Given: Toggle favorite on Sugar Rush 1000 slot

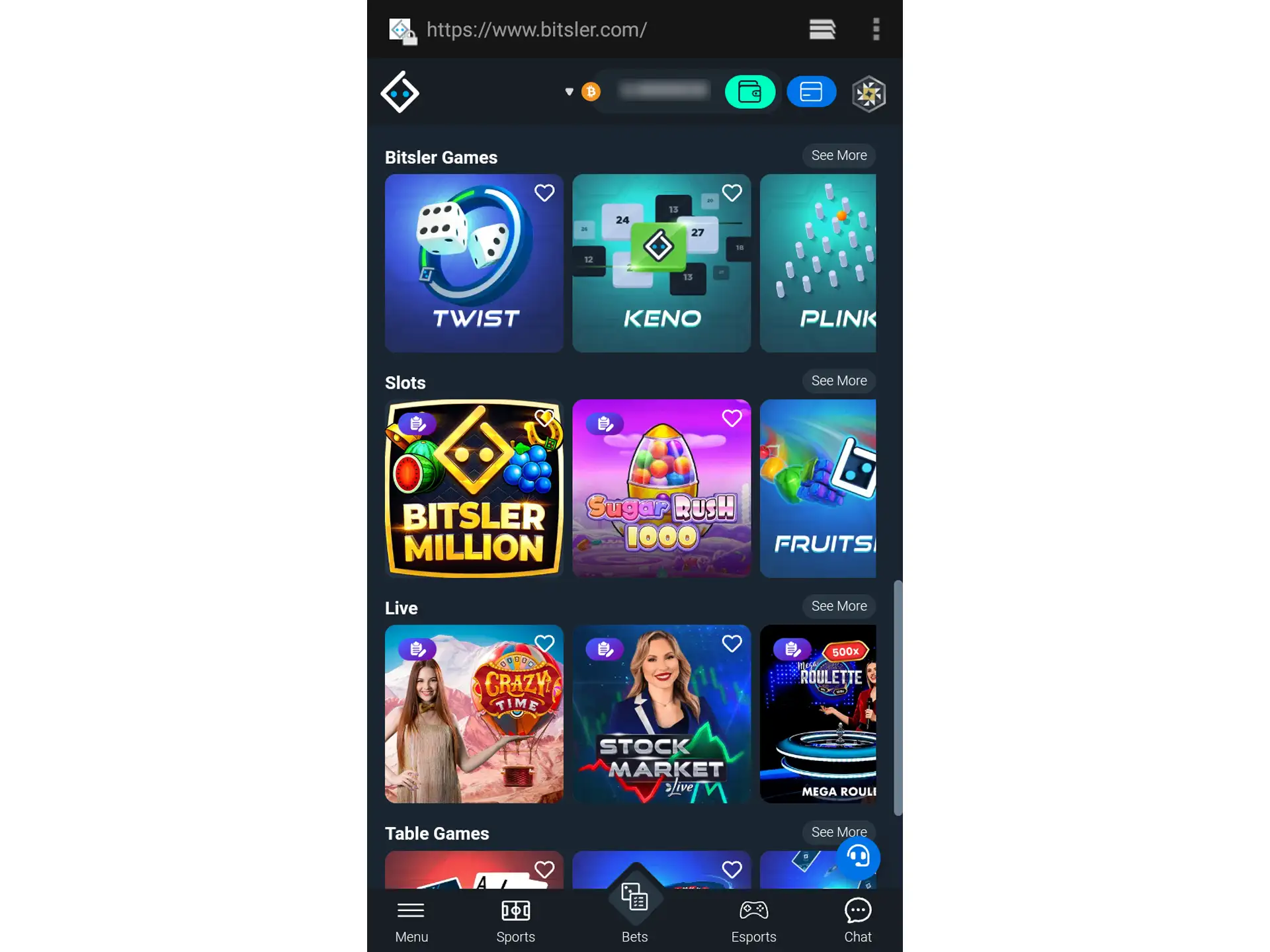Looking at the screenshot, I should pos(732,418).
